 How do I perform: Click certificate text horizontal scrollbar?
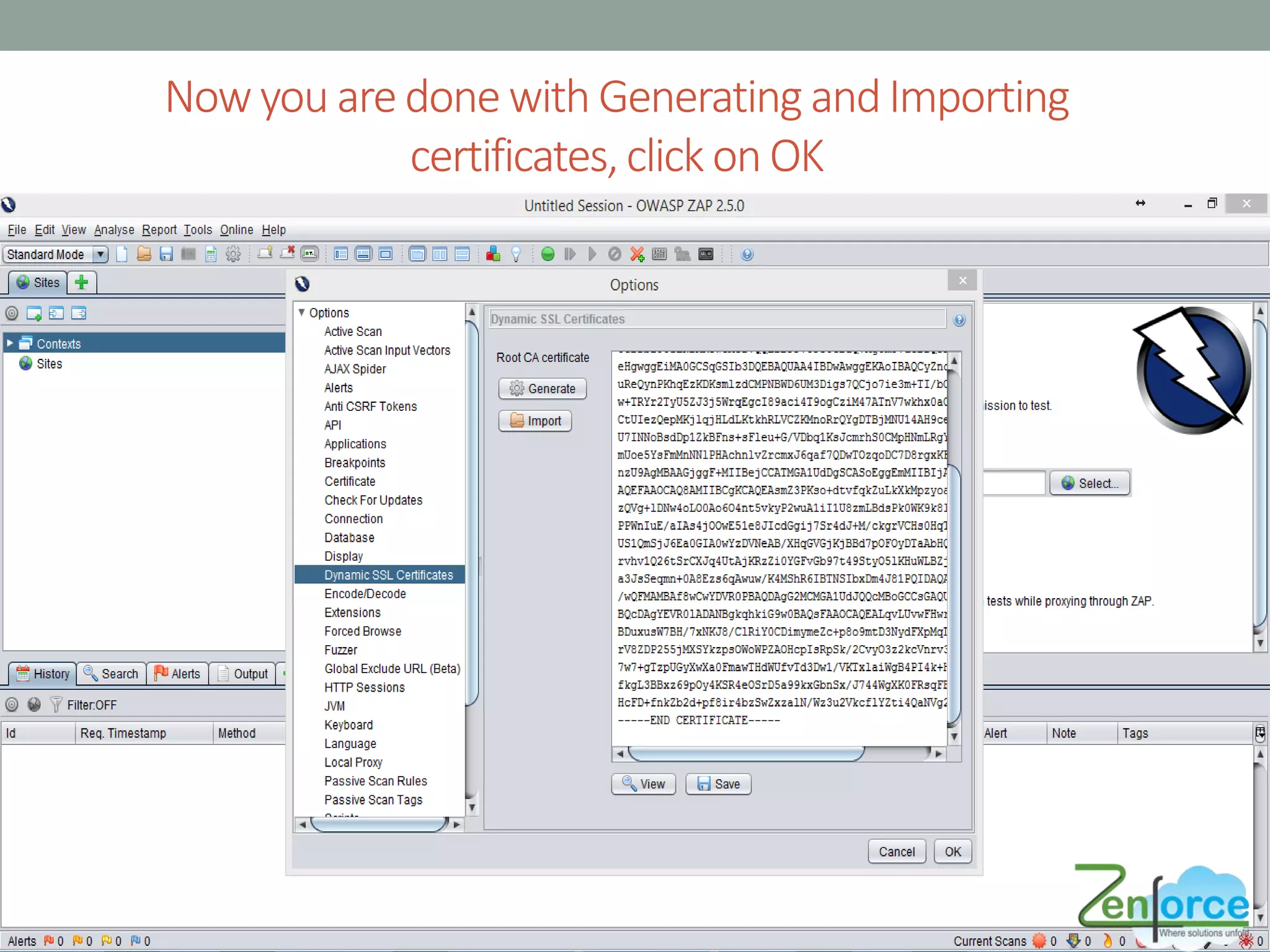tap(746, 754)
